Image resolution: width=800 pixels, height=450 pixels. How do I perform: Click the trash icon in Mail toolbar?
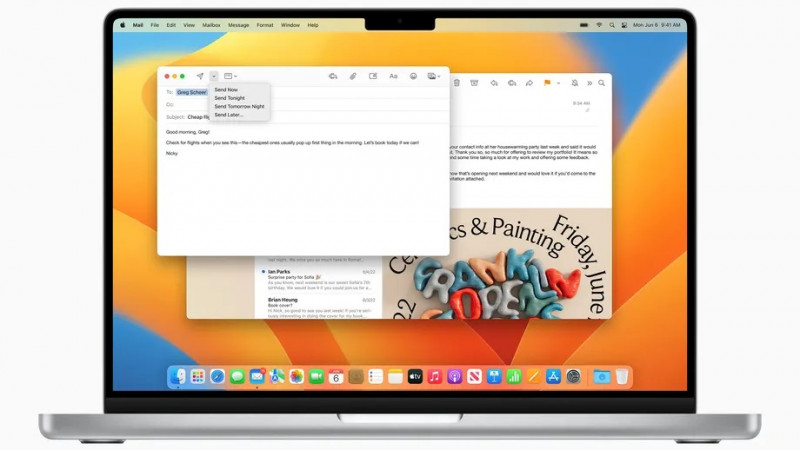point(456,83)
